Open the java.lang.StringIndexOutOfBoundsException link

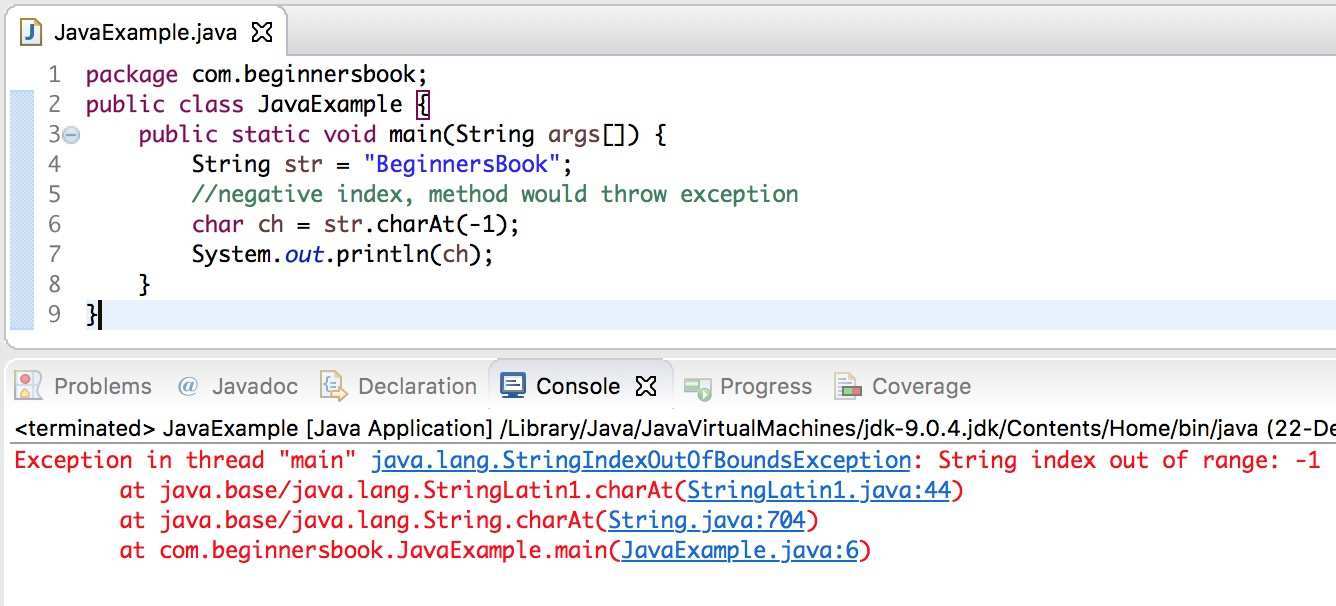[x=640, y=461]
